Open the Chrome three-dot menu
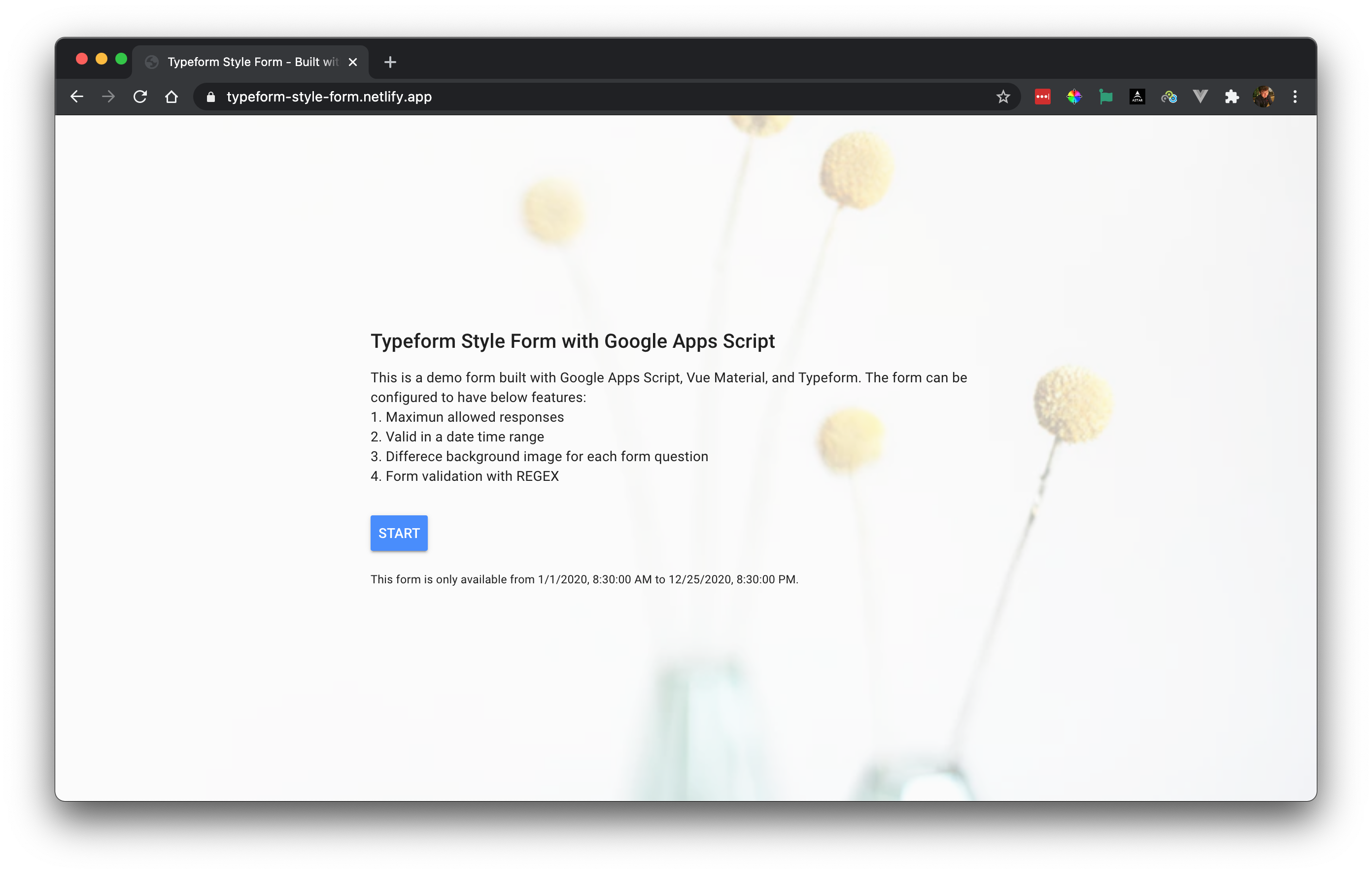Image resolution: width=1372 pixels, height=874 pixels. (x=1295, y=97)
